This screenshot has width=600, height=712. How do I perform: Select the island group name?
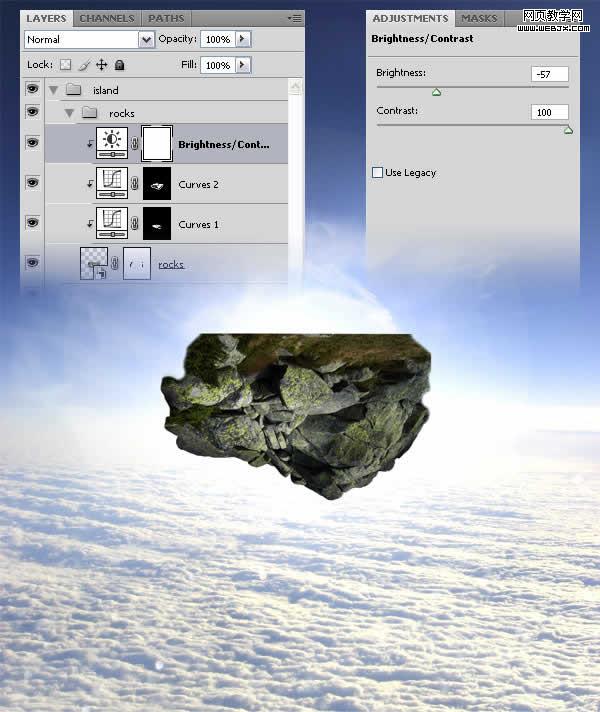(105, 90)
